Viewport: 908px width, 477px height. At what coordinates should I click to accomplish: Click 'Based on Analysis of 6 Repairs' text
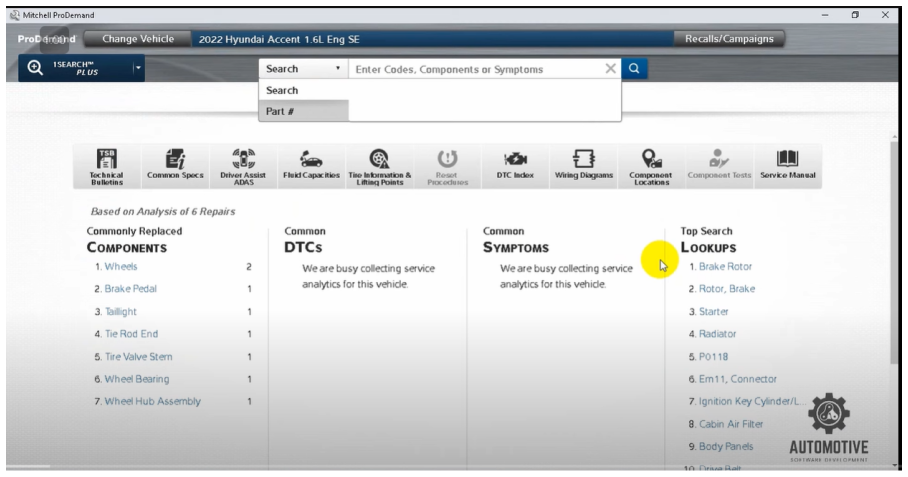coord(163,211)
